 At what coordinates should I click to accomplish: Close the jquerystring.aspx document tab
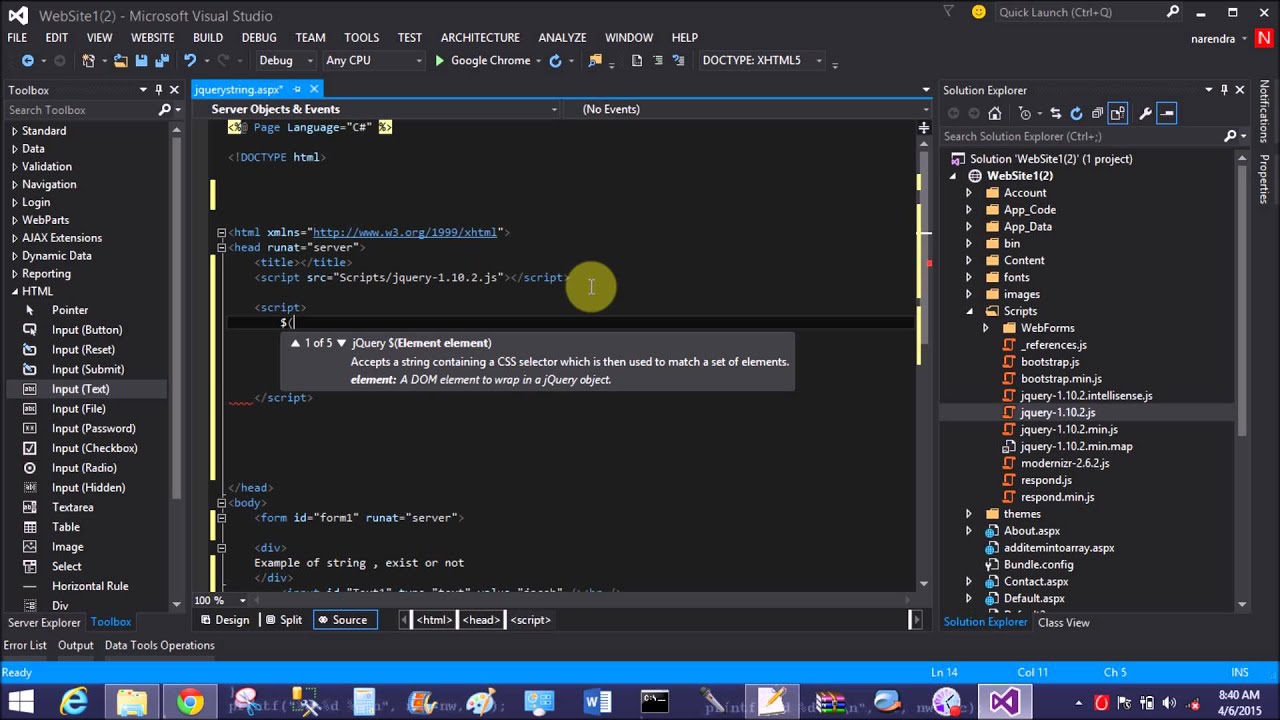(314, 89)
